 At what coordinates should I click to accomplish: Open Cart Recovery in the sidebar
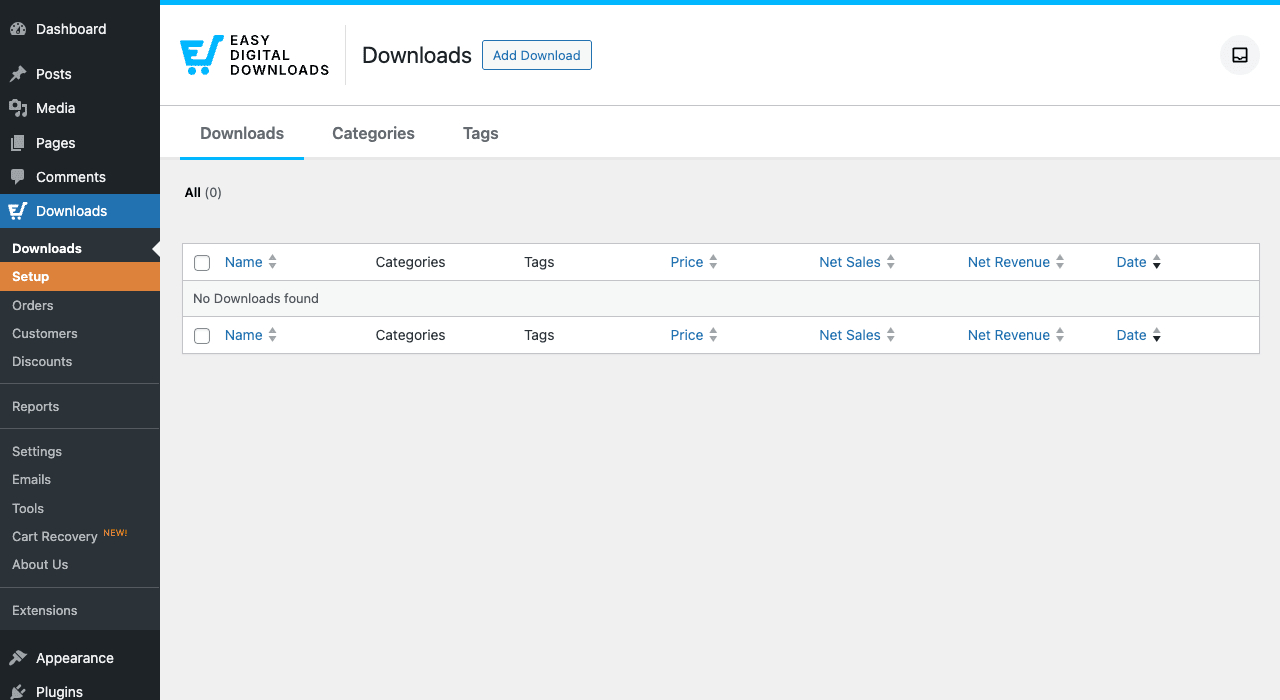(x=80, y=536)
